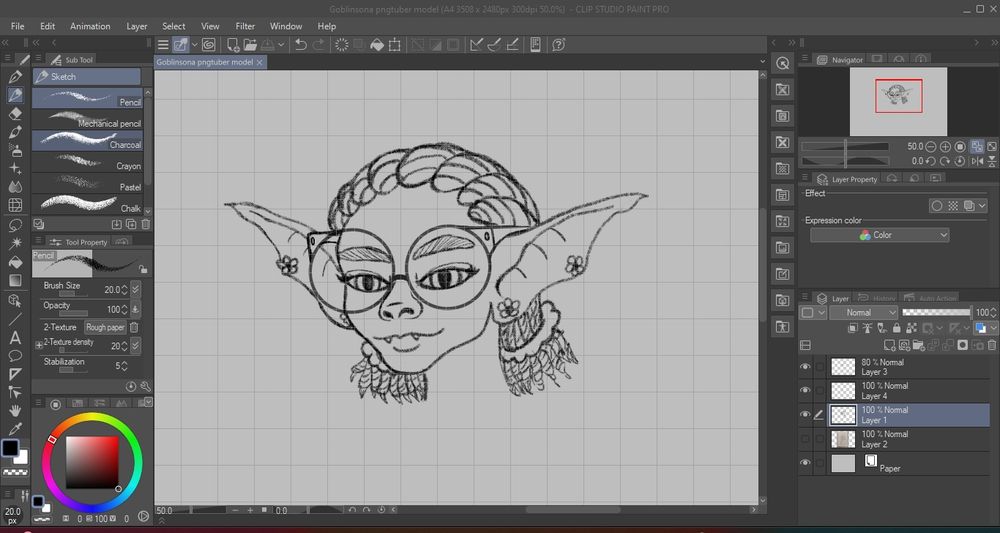Select the Text tool
This screenshot has height=533, width=1000.
pos(15,337)
